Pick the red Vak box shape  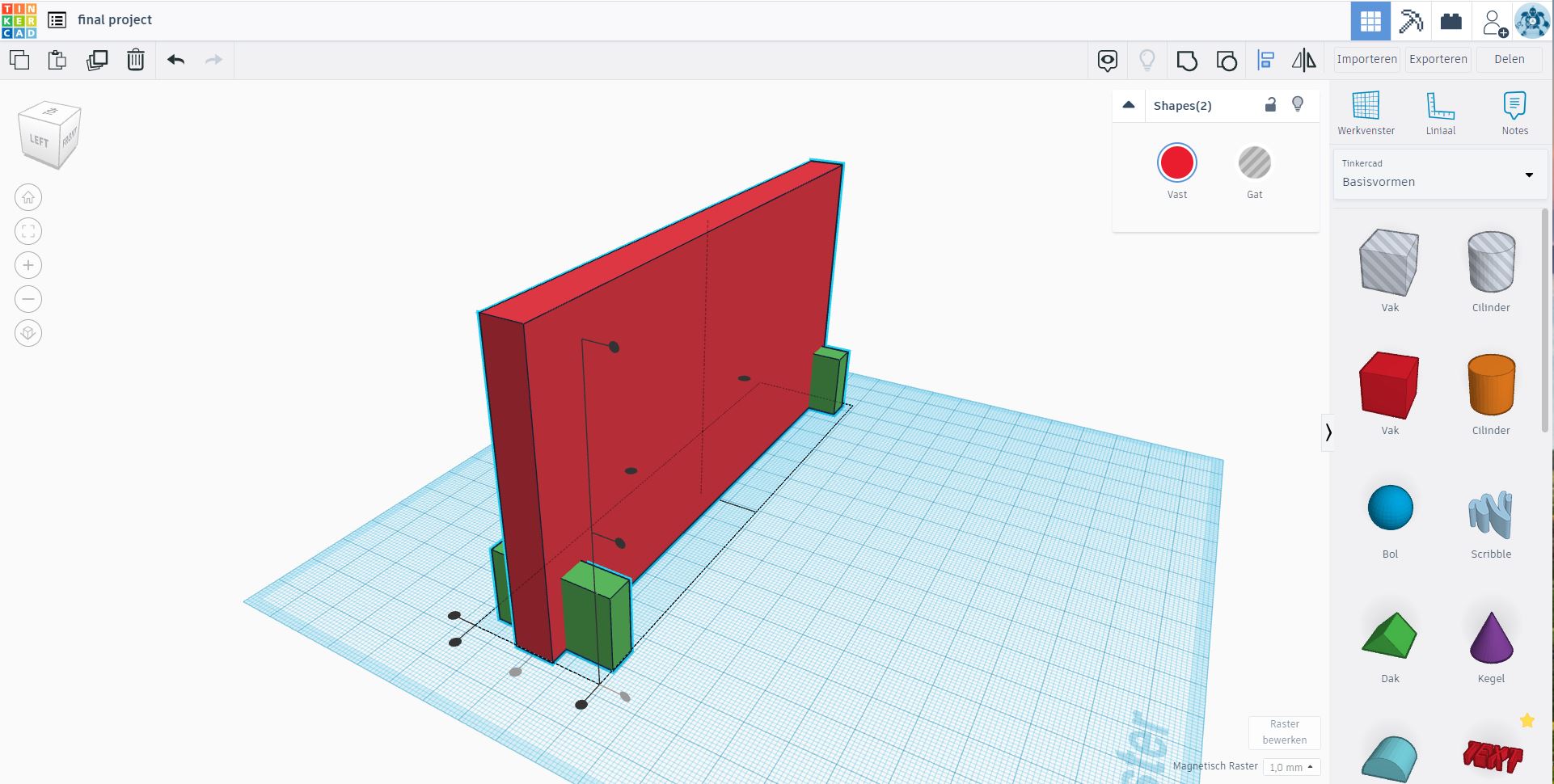1389,386
